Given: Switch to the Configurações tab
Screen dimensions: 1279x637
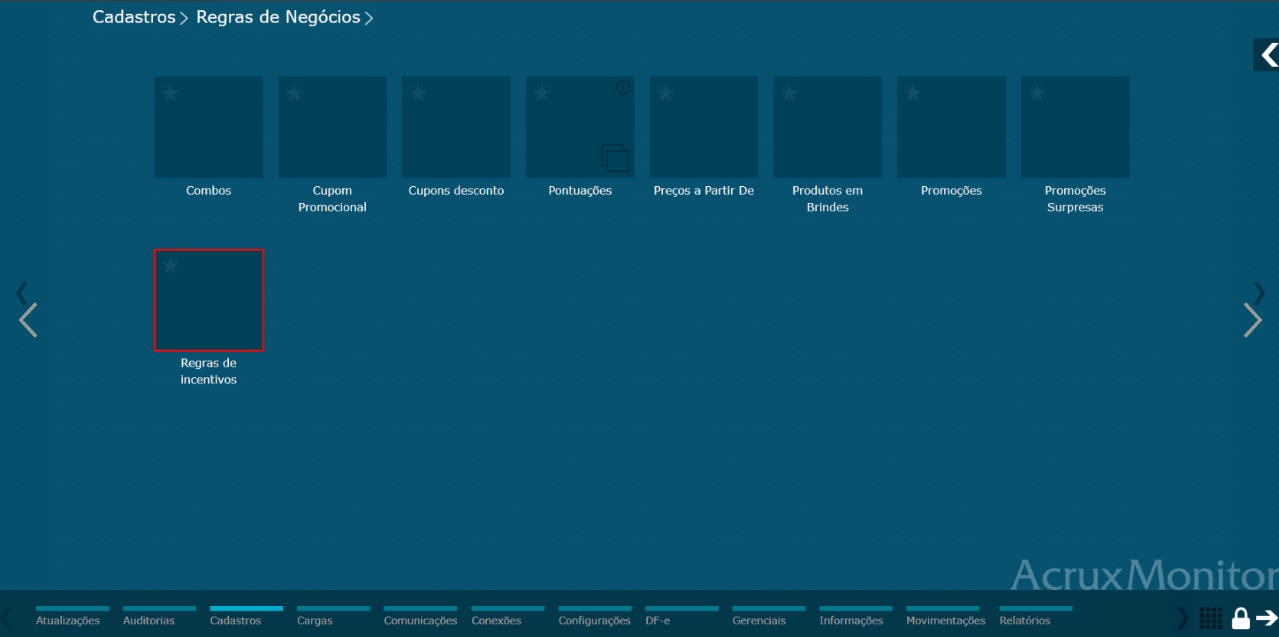Looking at the screenshot, I should 594,615.
